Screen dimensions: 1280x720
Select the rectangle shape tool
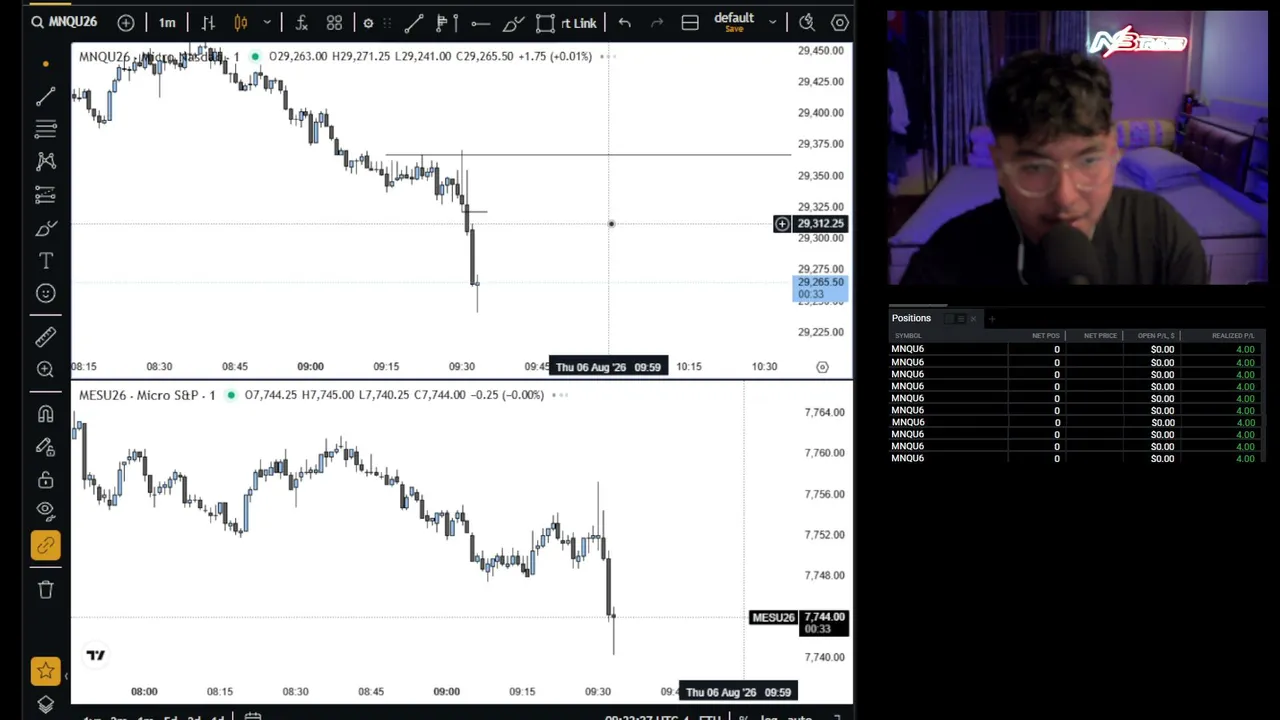(x=545, y=22)
